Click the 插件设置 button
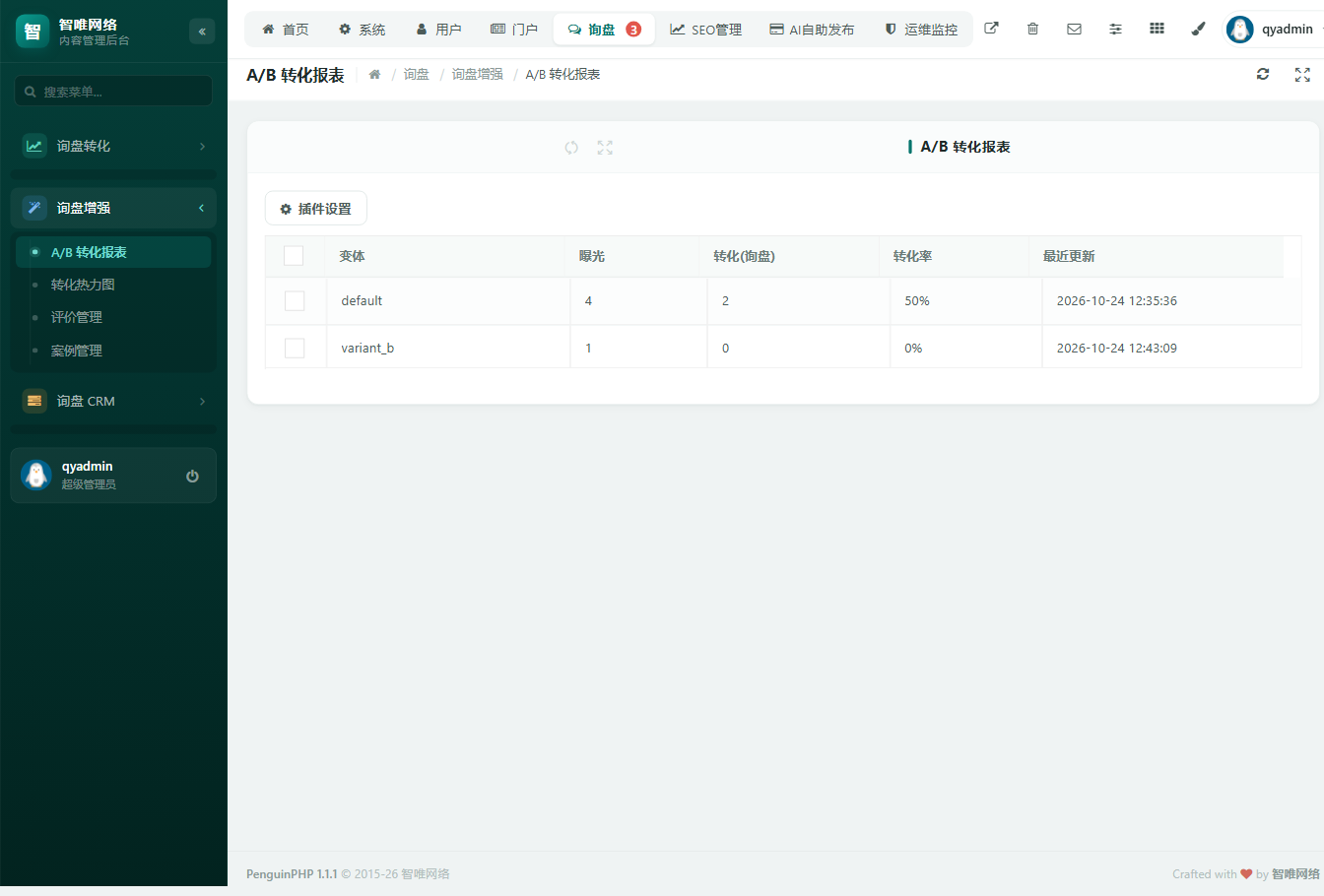This screenshot has height=896, width=1324. click(316, 209)
